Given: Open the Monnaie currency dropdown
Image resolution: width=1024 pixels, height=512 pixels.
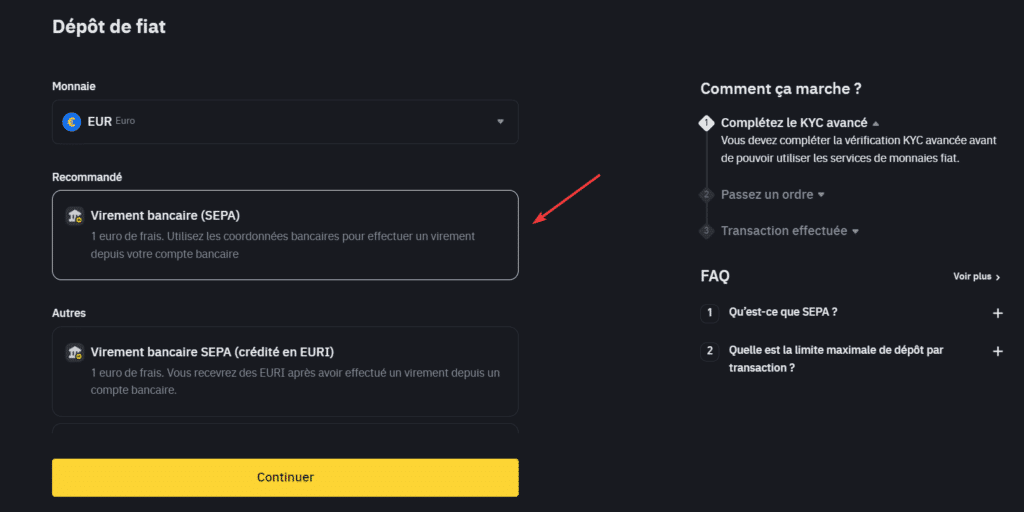Looking at the screenshot, I should (x=285, y=121).
